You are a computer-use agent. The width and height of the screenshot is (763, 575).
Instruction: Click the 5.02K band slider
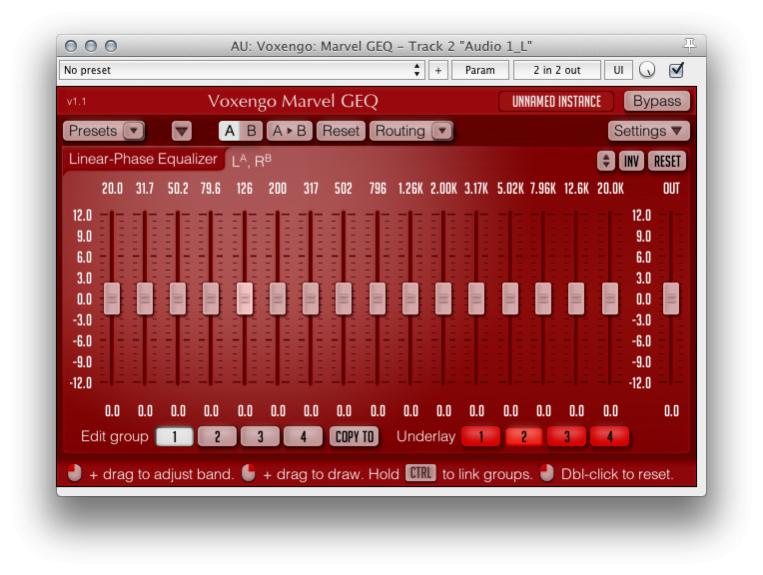click(510, 298)
